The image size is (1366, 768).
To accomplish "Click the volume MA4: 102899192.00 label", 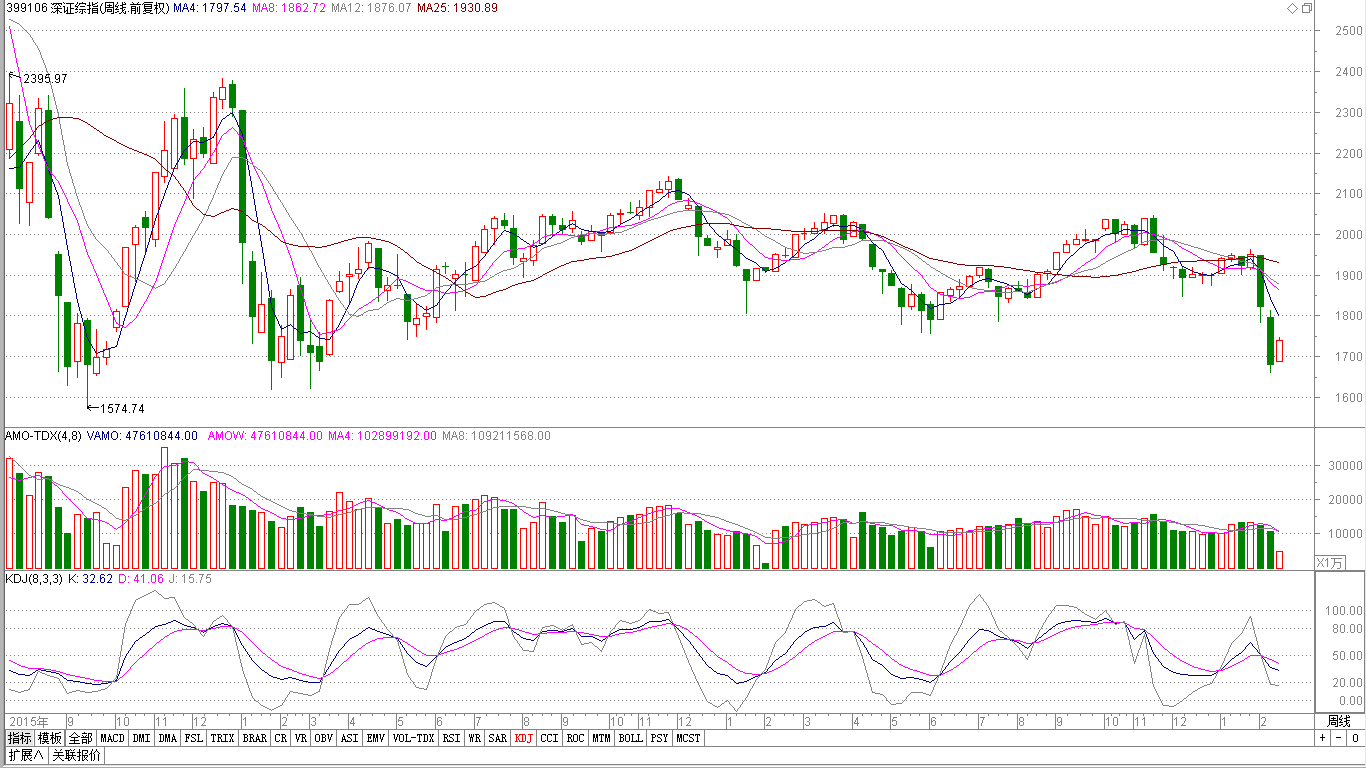I will [382, 436].
